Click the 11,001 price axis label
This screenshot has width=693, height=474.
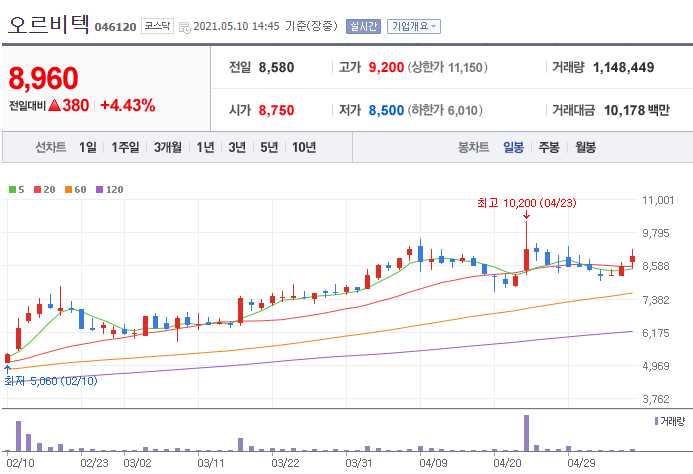(x=658, y=200)
